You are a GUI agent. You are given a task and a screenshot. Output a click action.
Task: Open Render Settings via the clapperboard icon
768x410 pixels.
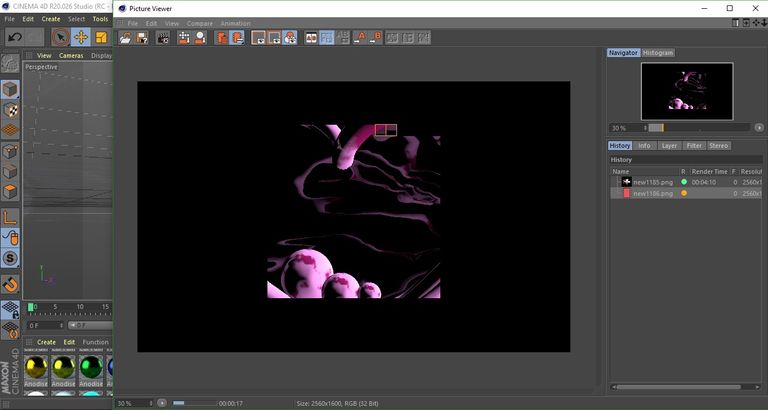(163, 38)
